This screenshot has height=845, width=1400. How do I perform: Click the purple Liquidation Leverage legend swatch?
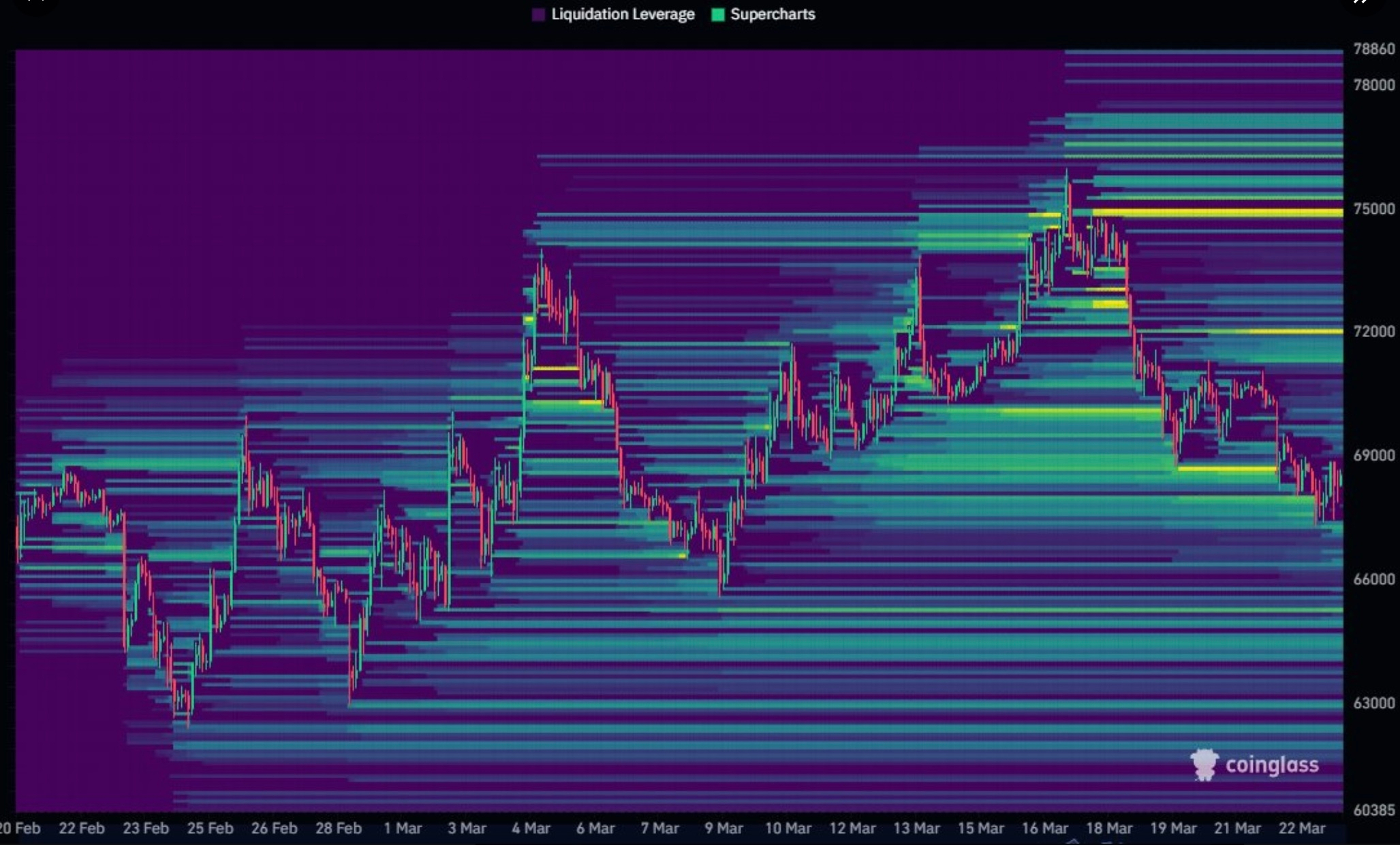[x=538, y=14]
